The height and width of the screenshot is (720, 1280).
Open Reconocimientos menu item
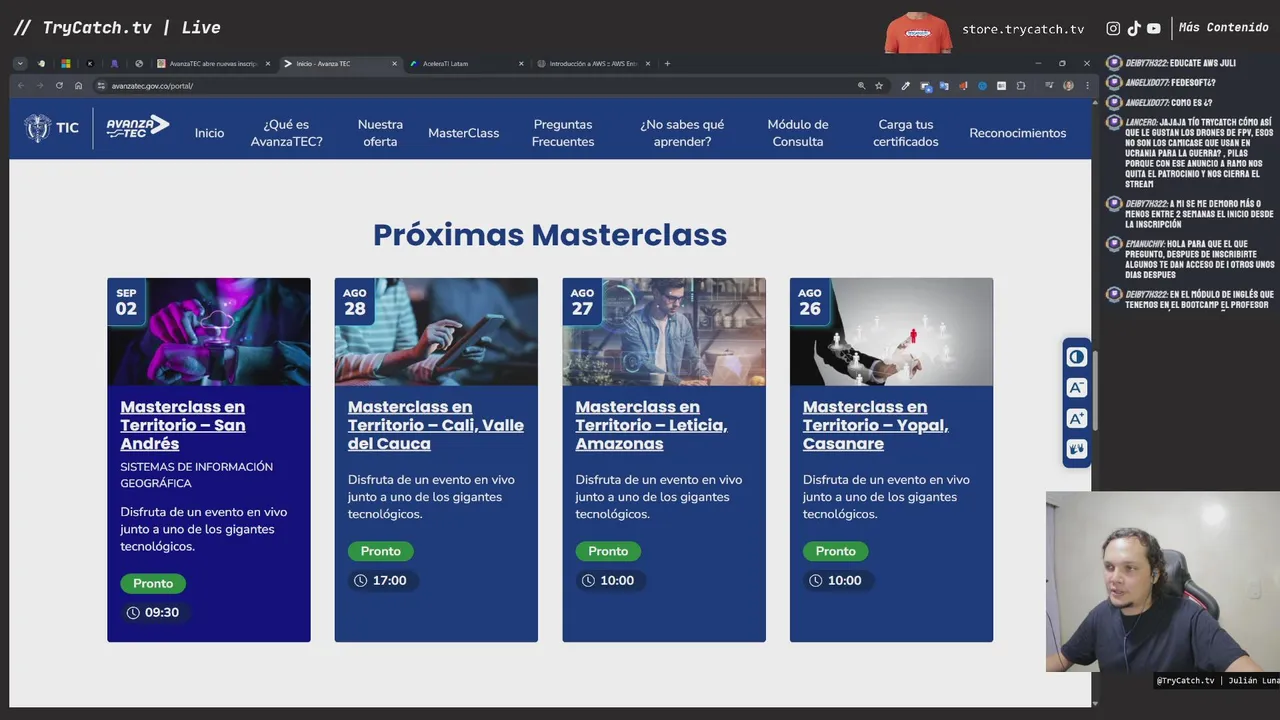click(x=1017, y=133)
